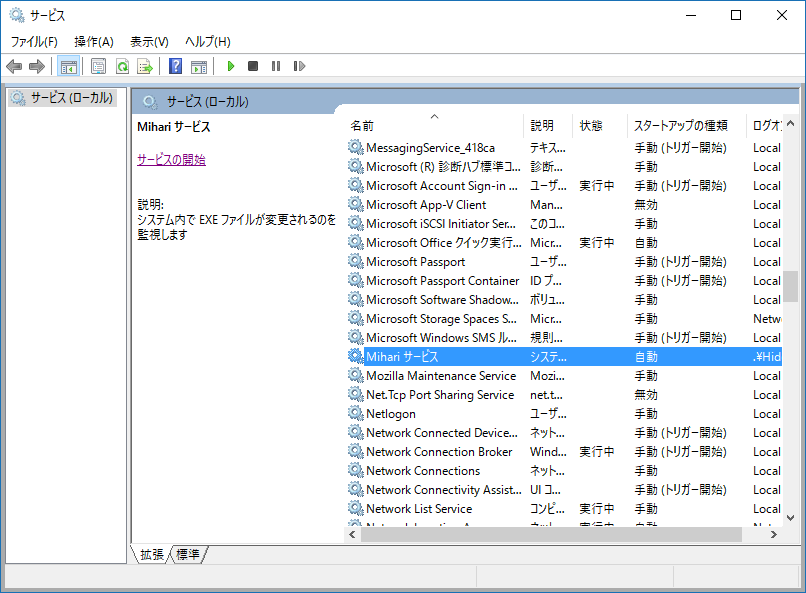This screenshot has height=593, width=806.
Task: Open the Help question-mark icon
Action: tap(175, 66)
